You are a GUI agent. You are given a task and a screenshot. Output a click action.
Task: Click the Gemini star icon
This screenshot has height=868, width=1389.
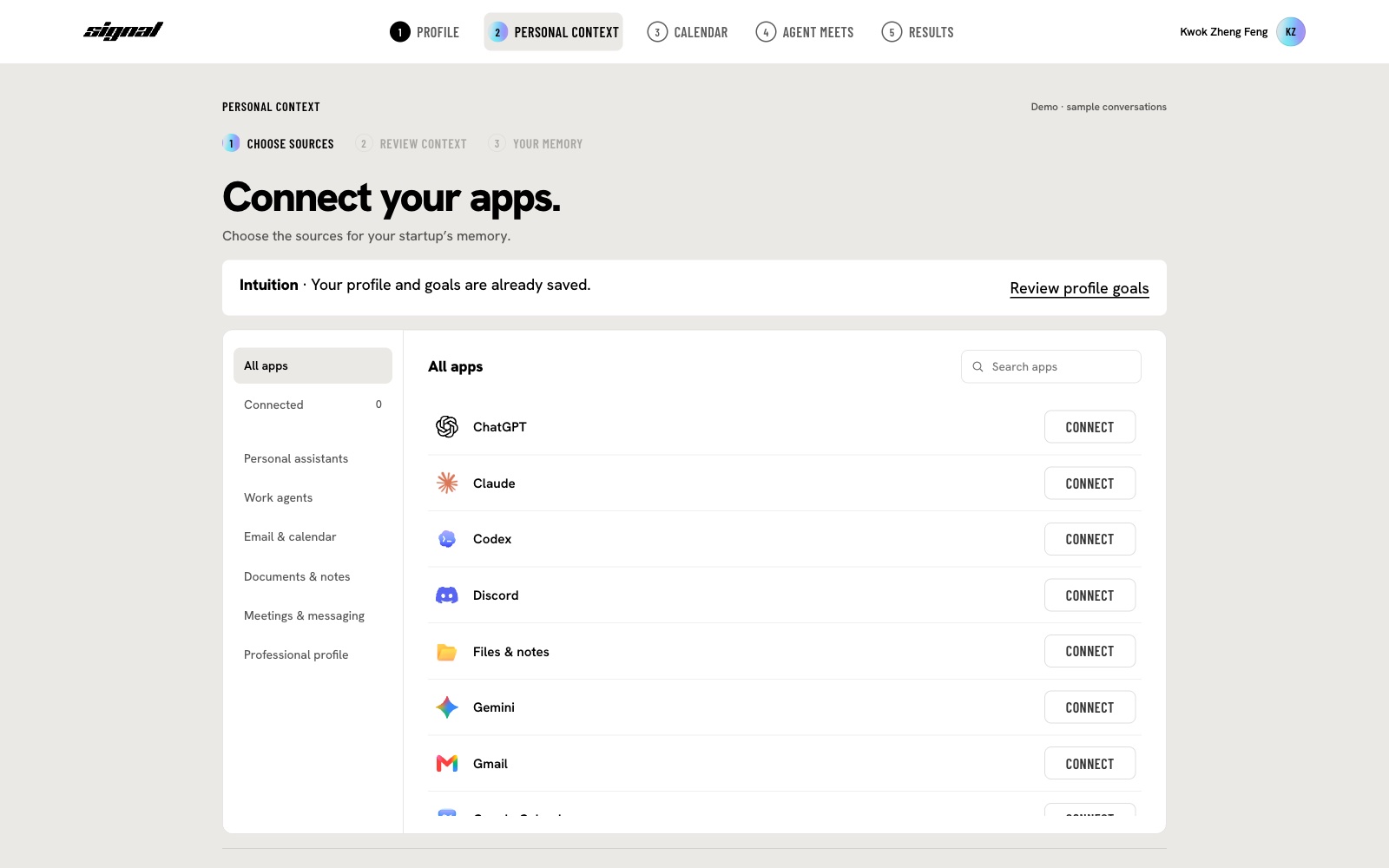coord(447,707)
